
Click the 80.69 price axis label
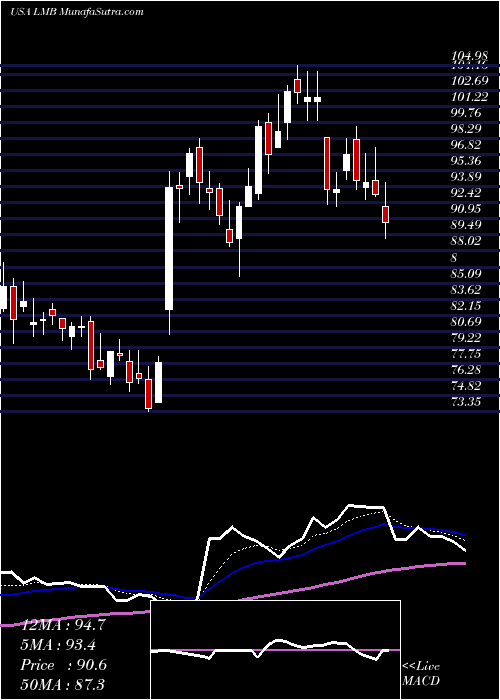click(467, 321)
